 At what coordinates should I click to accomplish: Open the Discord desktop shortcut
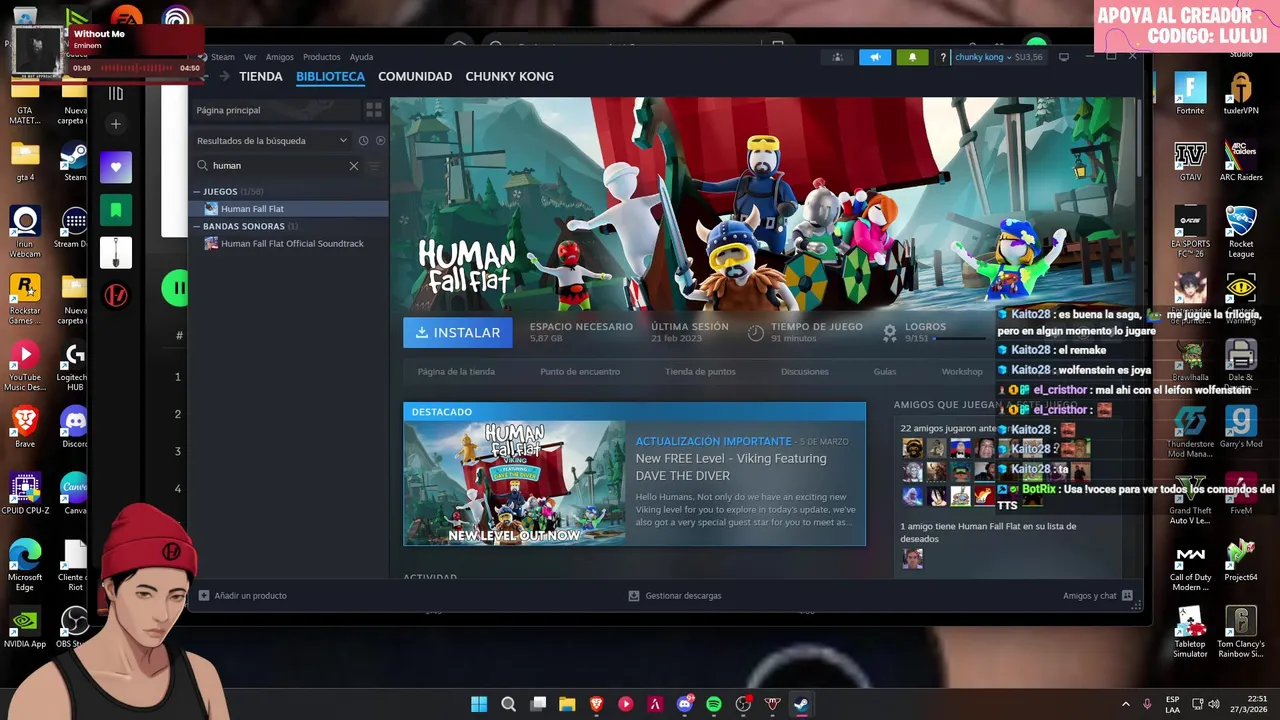click(75, 427)
